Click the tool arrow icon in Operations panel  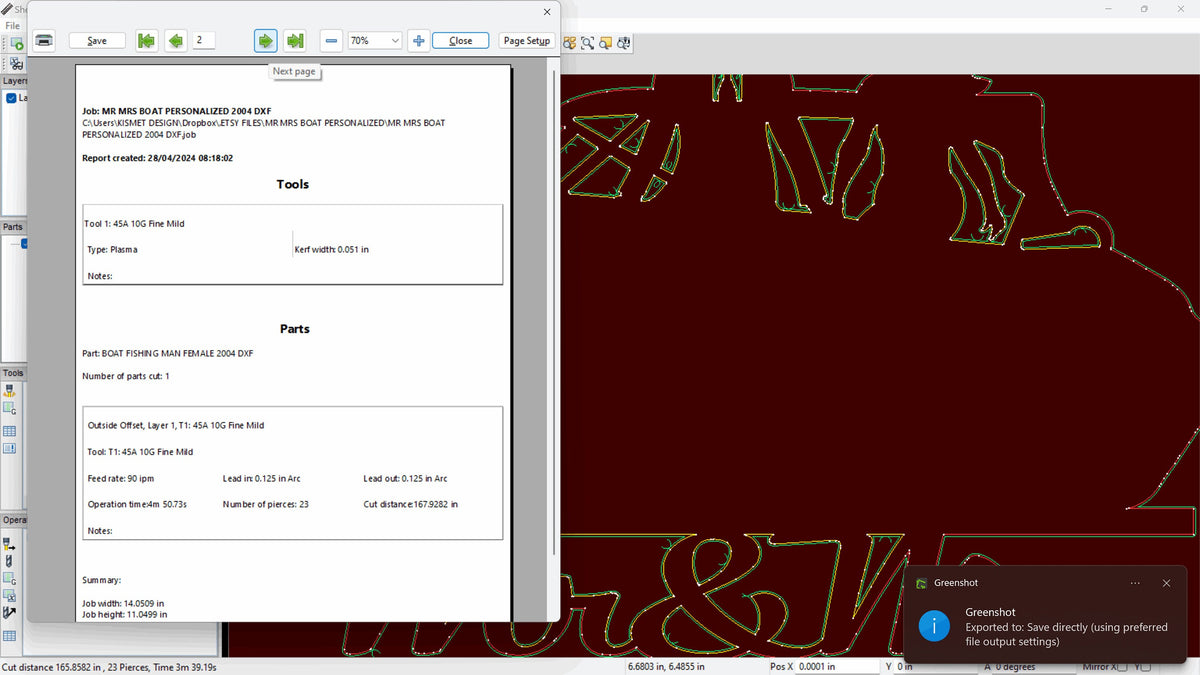click(x=10, y=613)
